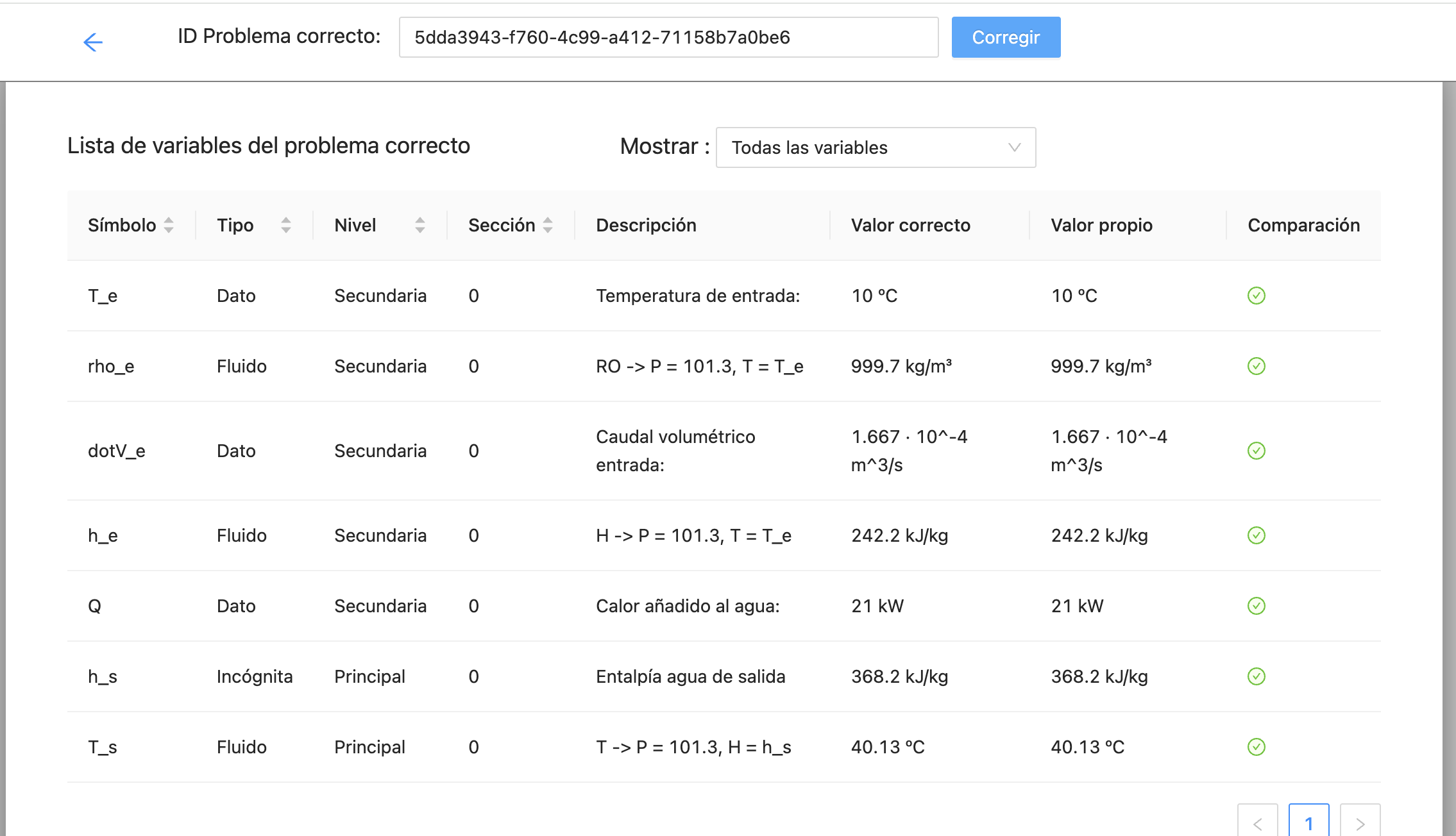Click the right-side vertical scrollbar
Screen dimensions: 1456x836
pos(1449,458)
